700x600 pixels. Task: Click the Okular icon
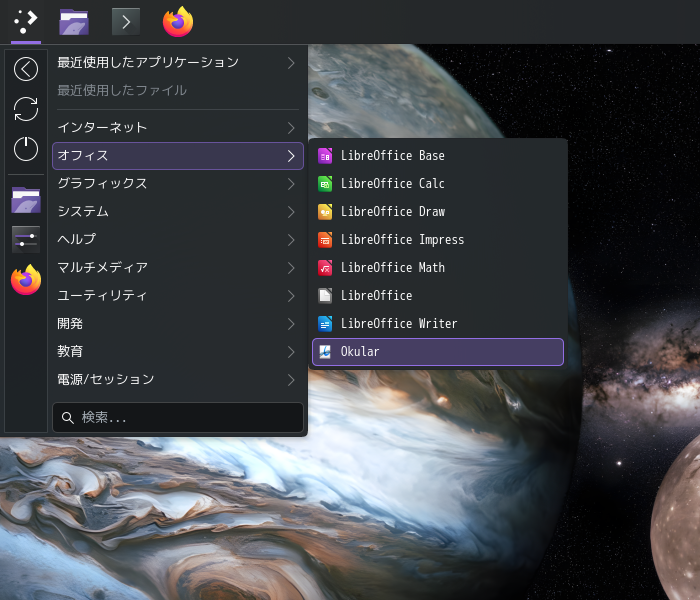[x=325, y=352]
